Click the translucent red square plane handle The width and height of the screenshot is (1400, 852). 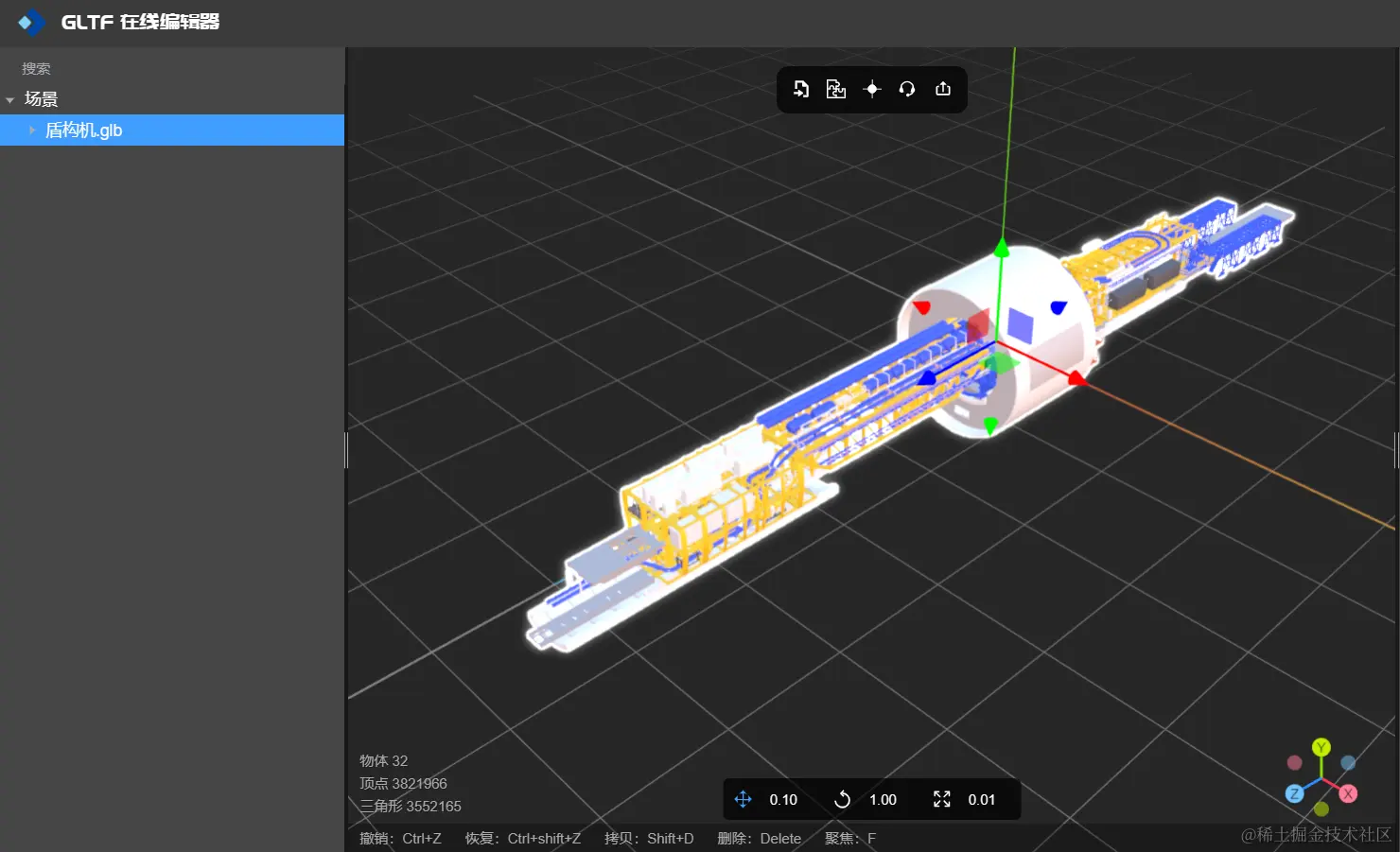(x=978, y=325)
